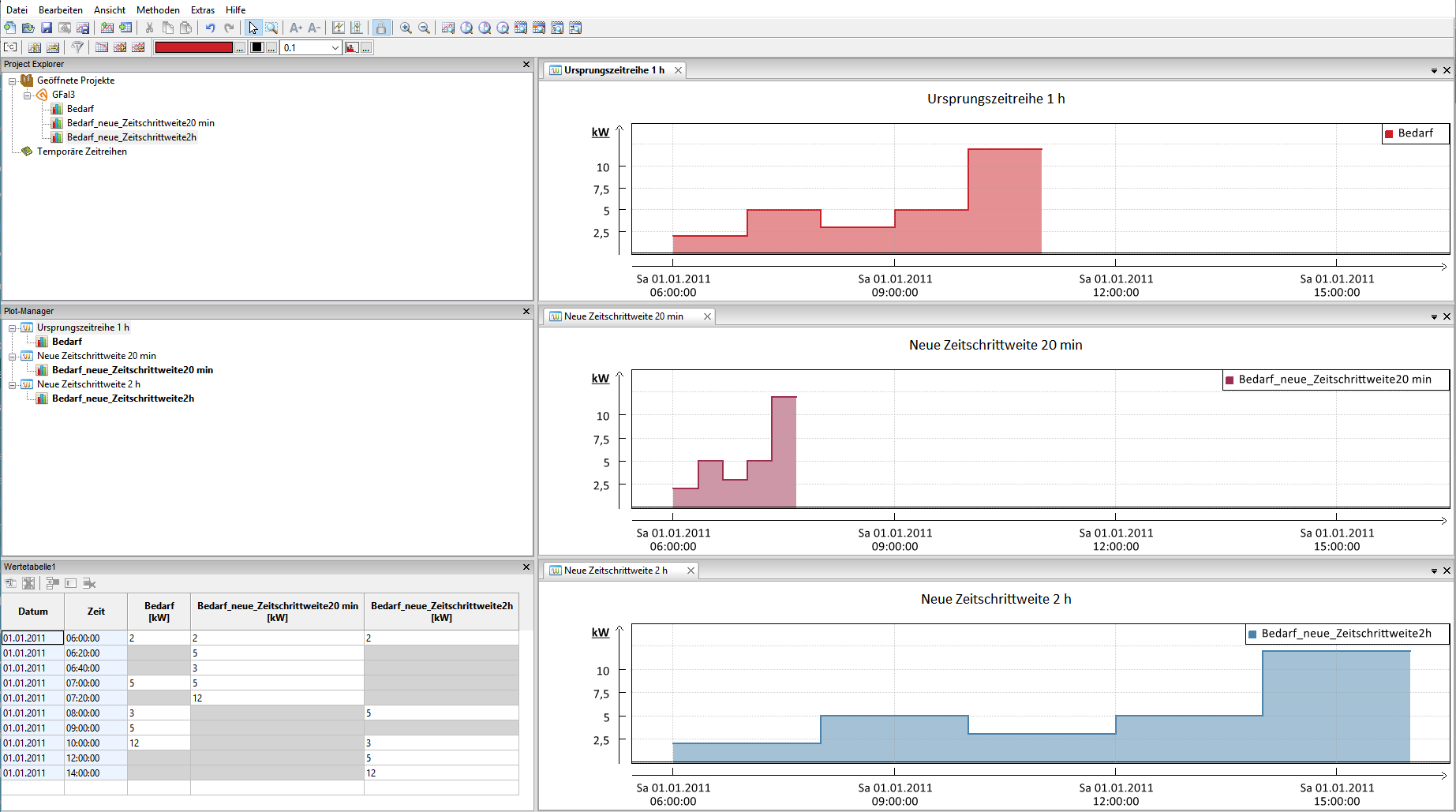1456x812 pixels.
Task: Click the Zeit column header
Action: click(x=96, y=612)
